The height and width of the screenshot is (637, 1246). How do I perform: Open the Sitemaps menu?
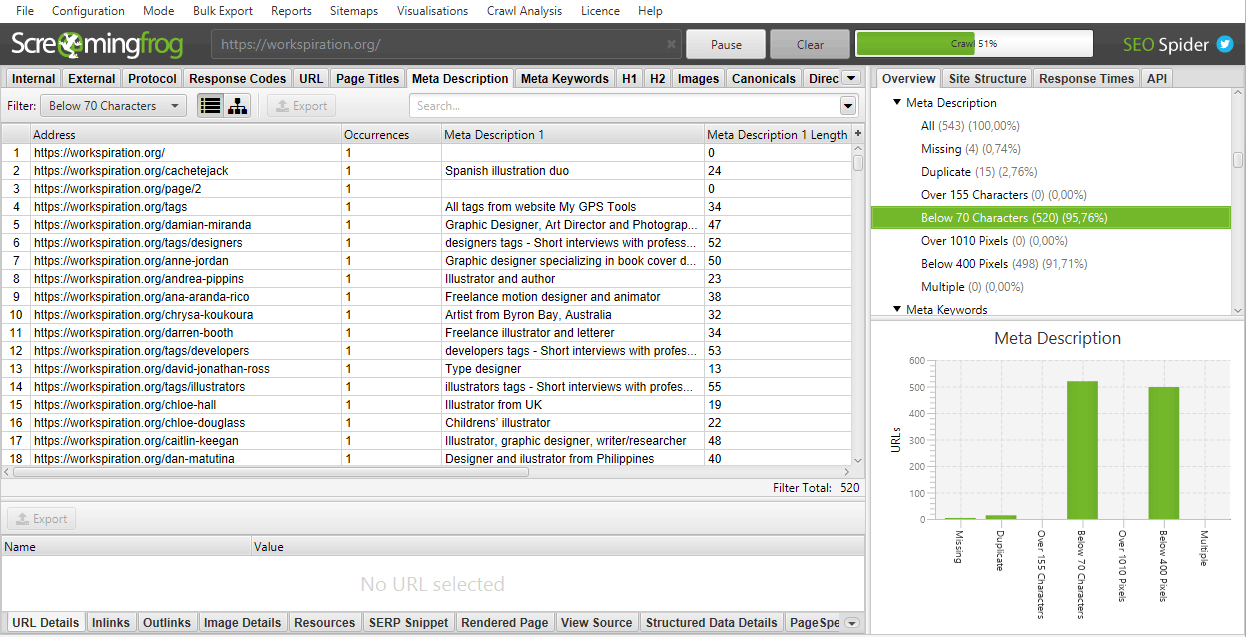pos(354,11)
